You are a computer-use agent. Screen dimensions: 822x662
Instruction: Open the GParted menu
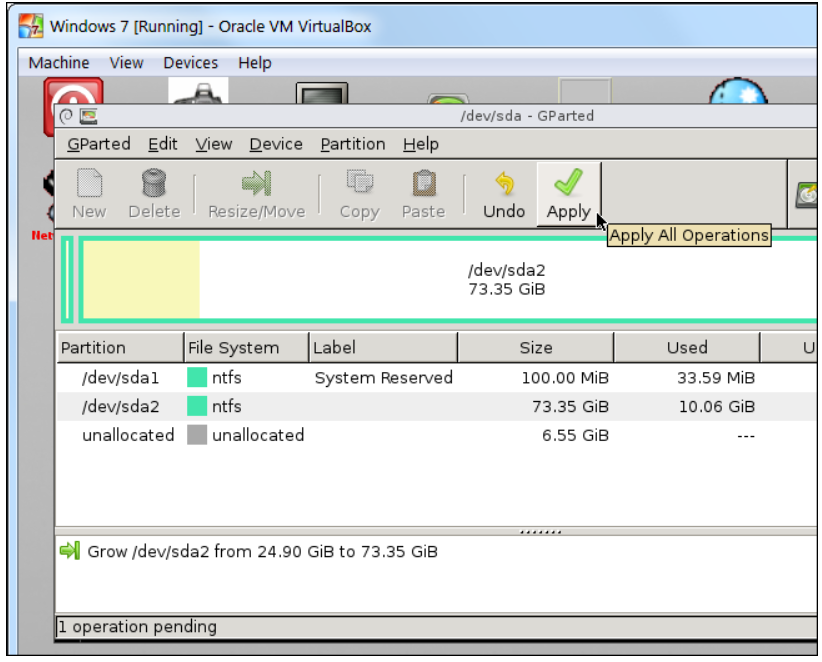tap(99, 144)
